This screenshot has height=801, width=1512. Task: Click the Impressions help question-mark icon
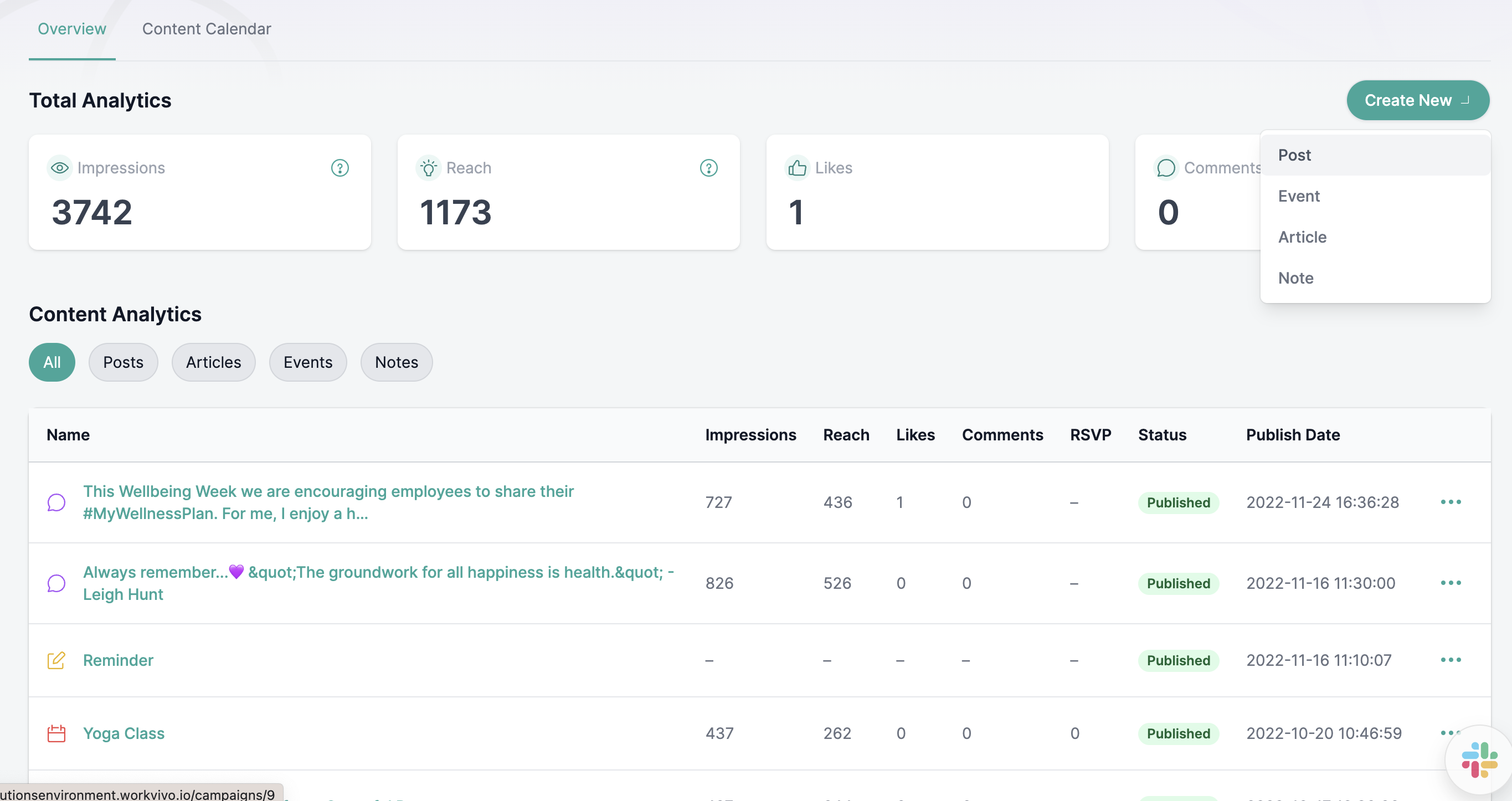[340, 168]
